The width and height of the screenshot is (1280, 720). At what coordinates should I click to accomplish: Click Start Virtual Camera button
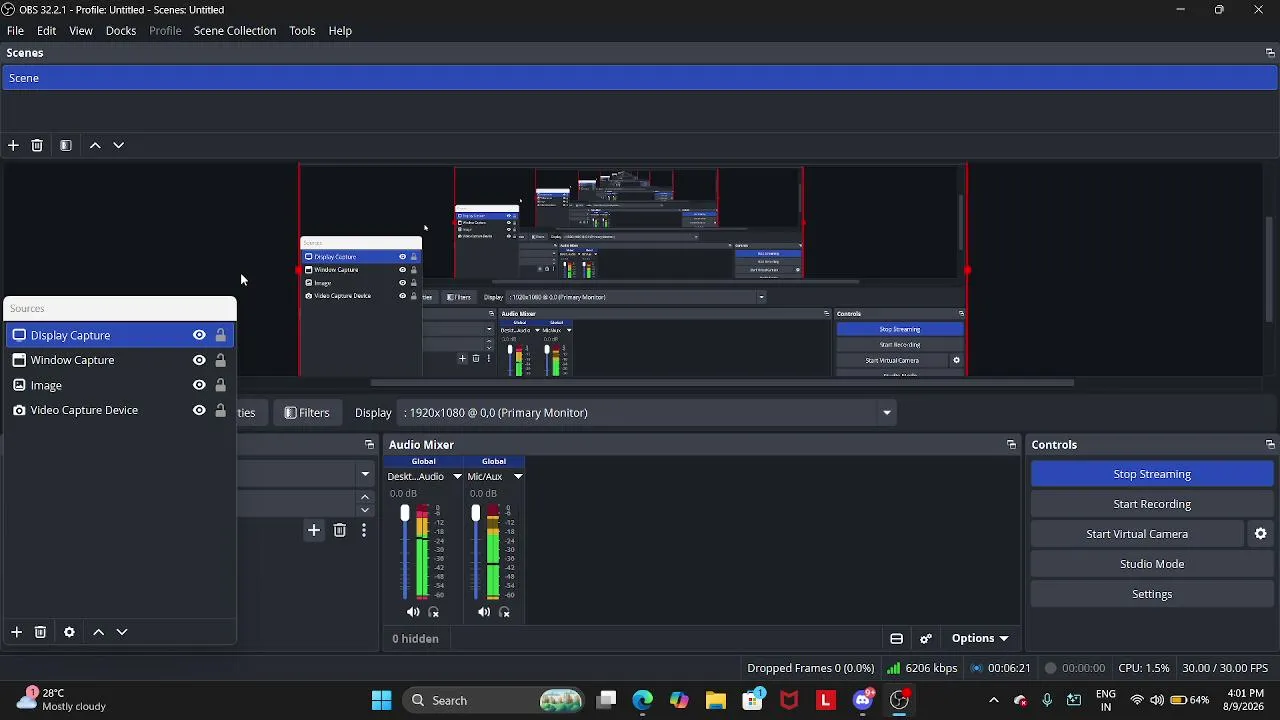pyautogui.click(x=1137, y=534)
